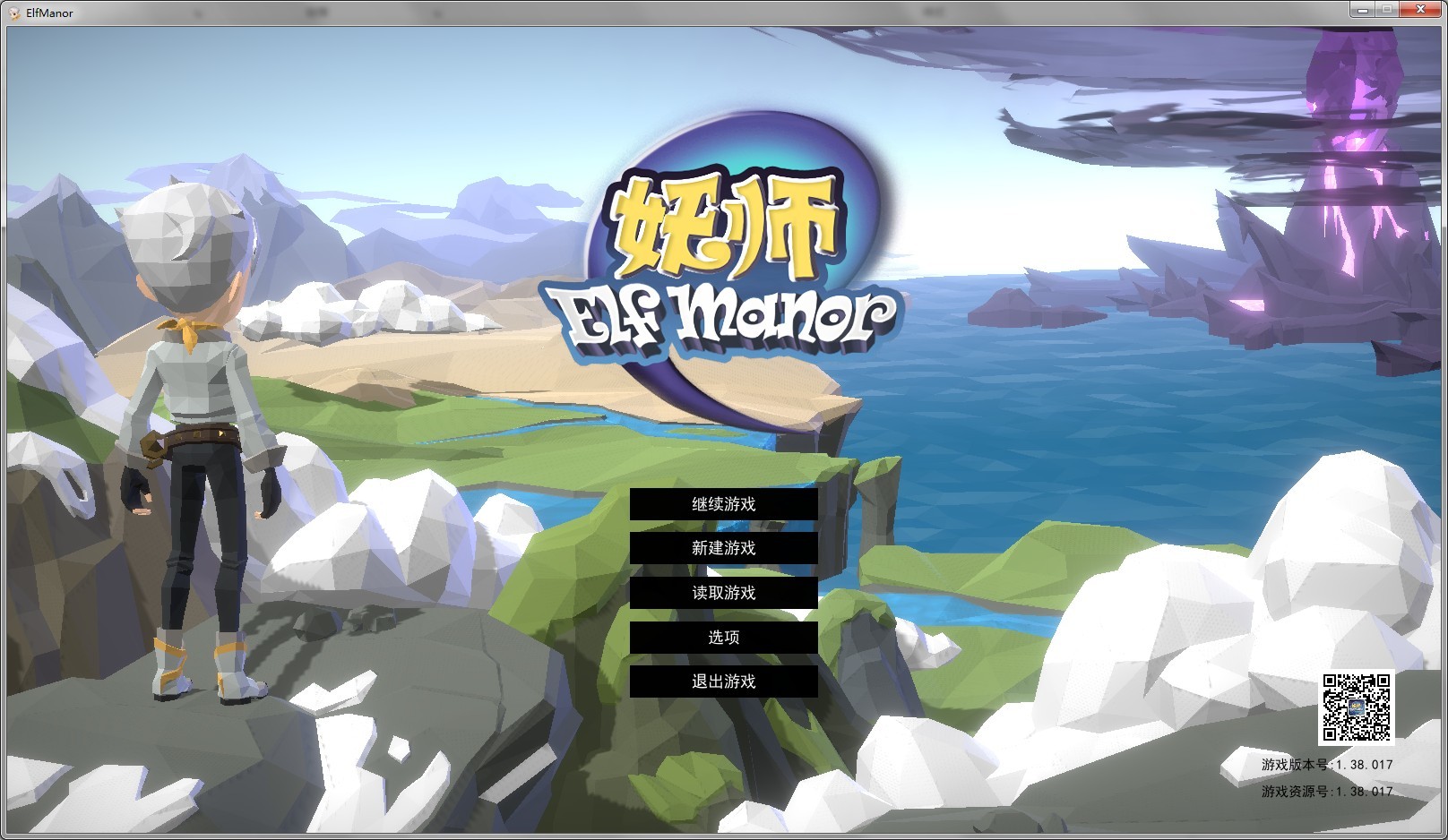The width and height of the screenshot is (1448, 840).
Task: Open the 选项 options menu
Action: click(x=724, y=638)
